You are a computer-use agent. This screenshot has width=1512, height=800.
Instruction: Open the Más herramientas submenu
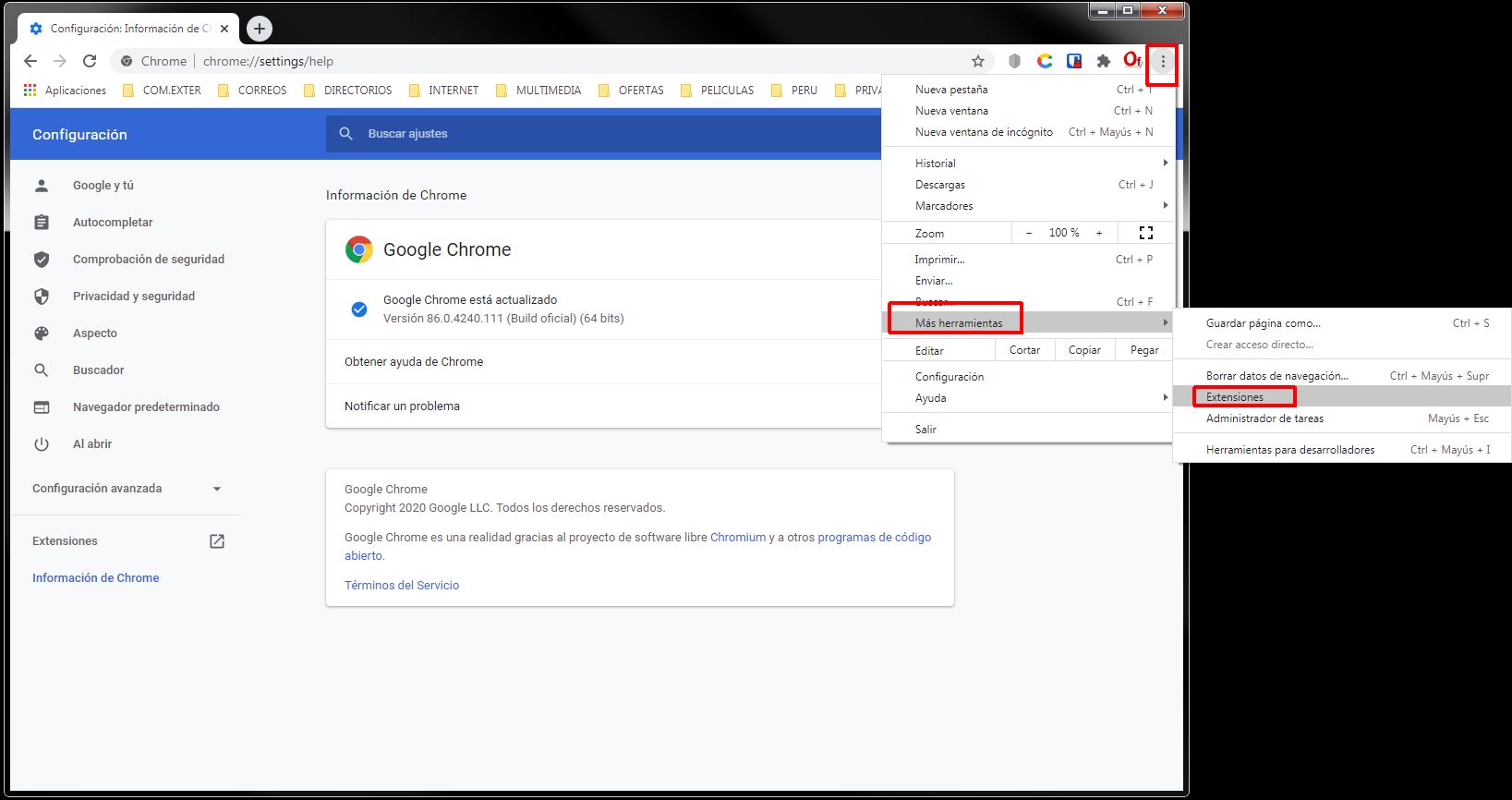(x=1027, y=323)
